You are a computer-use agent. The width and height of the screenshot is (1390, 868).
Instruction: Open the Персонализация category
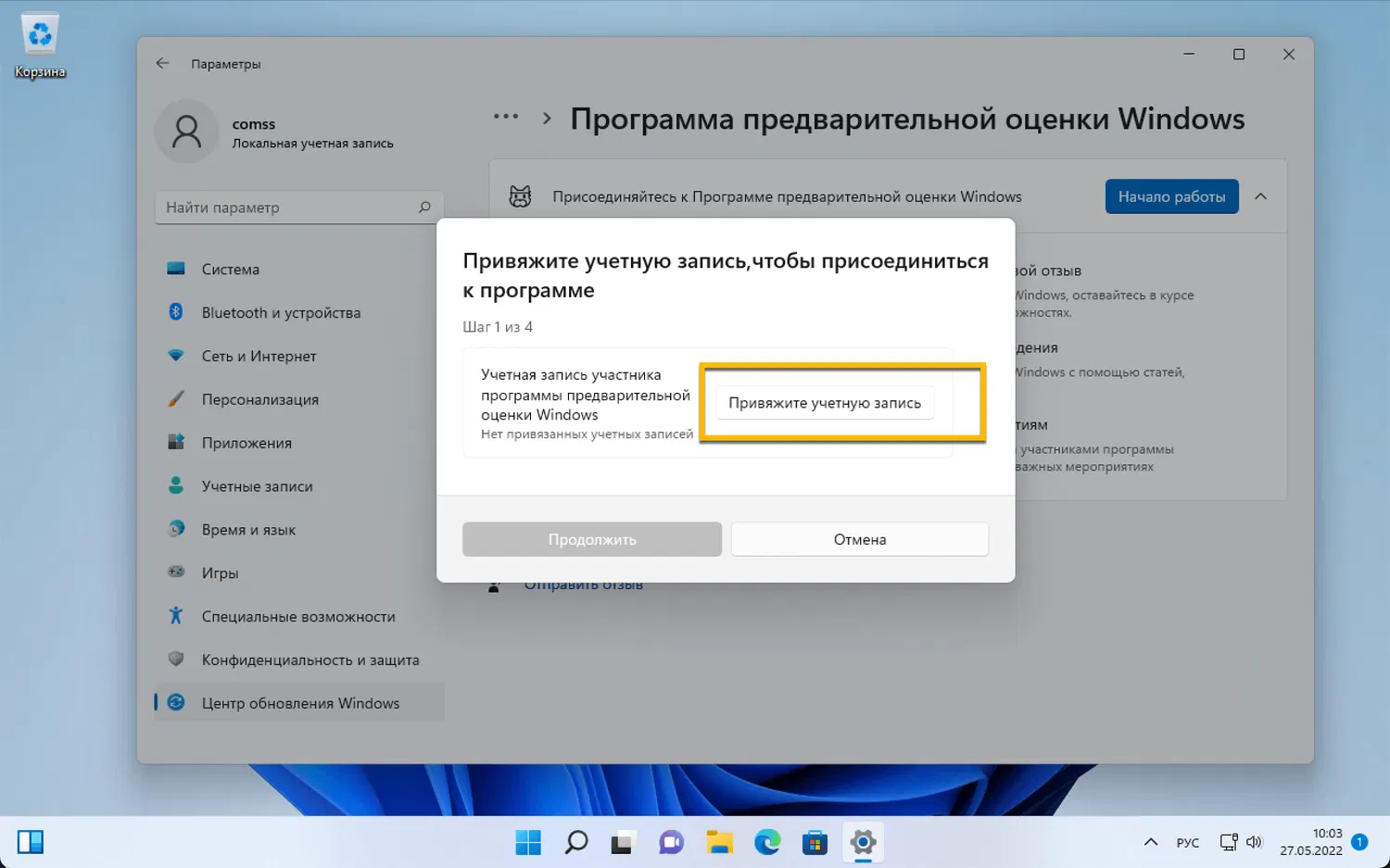[x=299, y=399]
